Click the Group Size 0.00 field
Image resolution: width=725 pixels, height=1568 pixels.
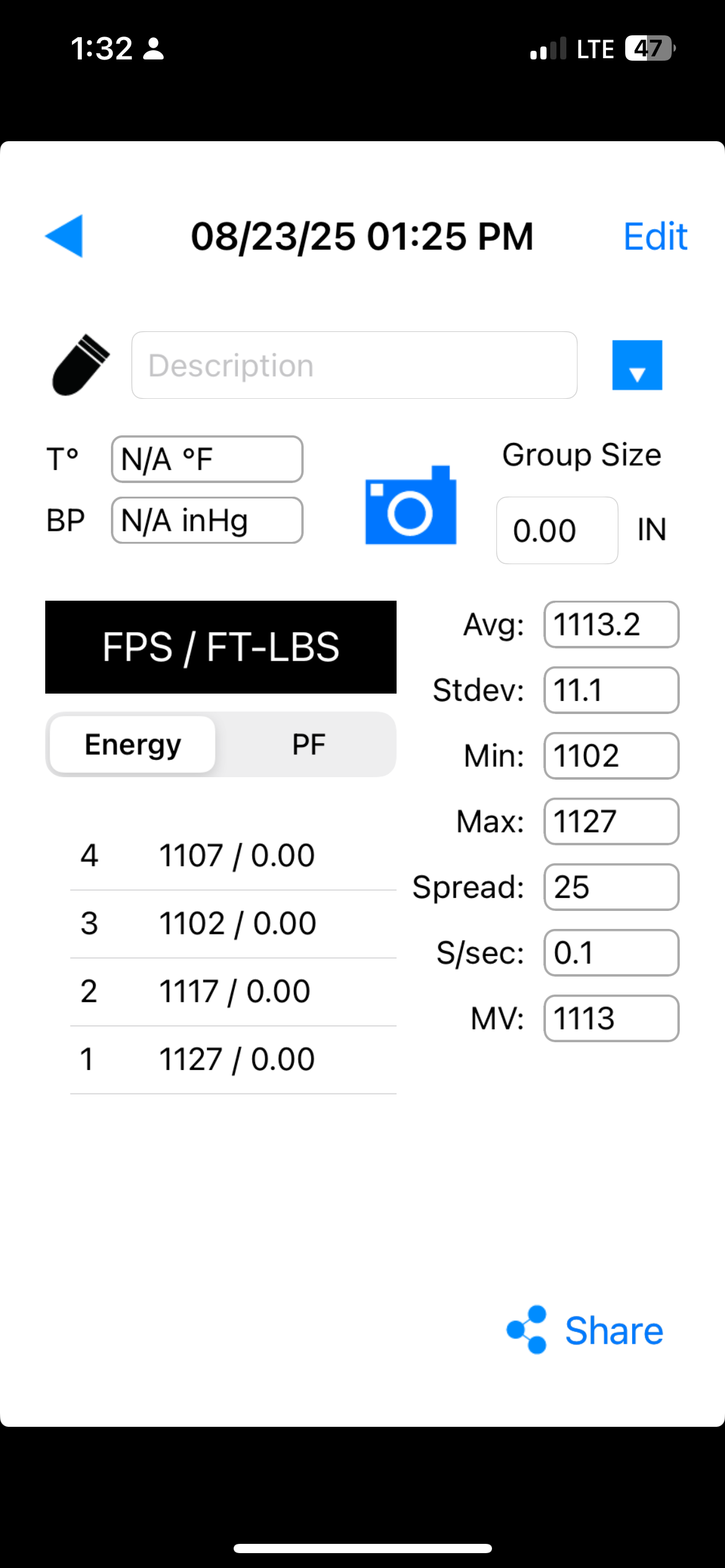pos(556,531)
